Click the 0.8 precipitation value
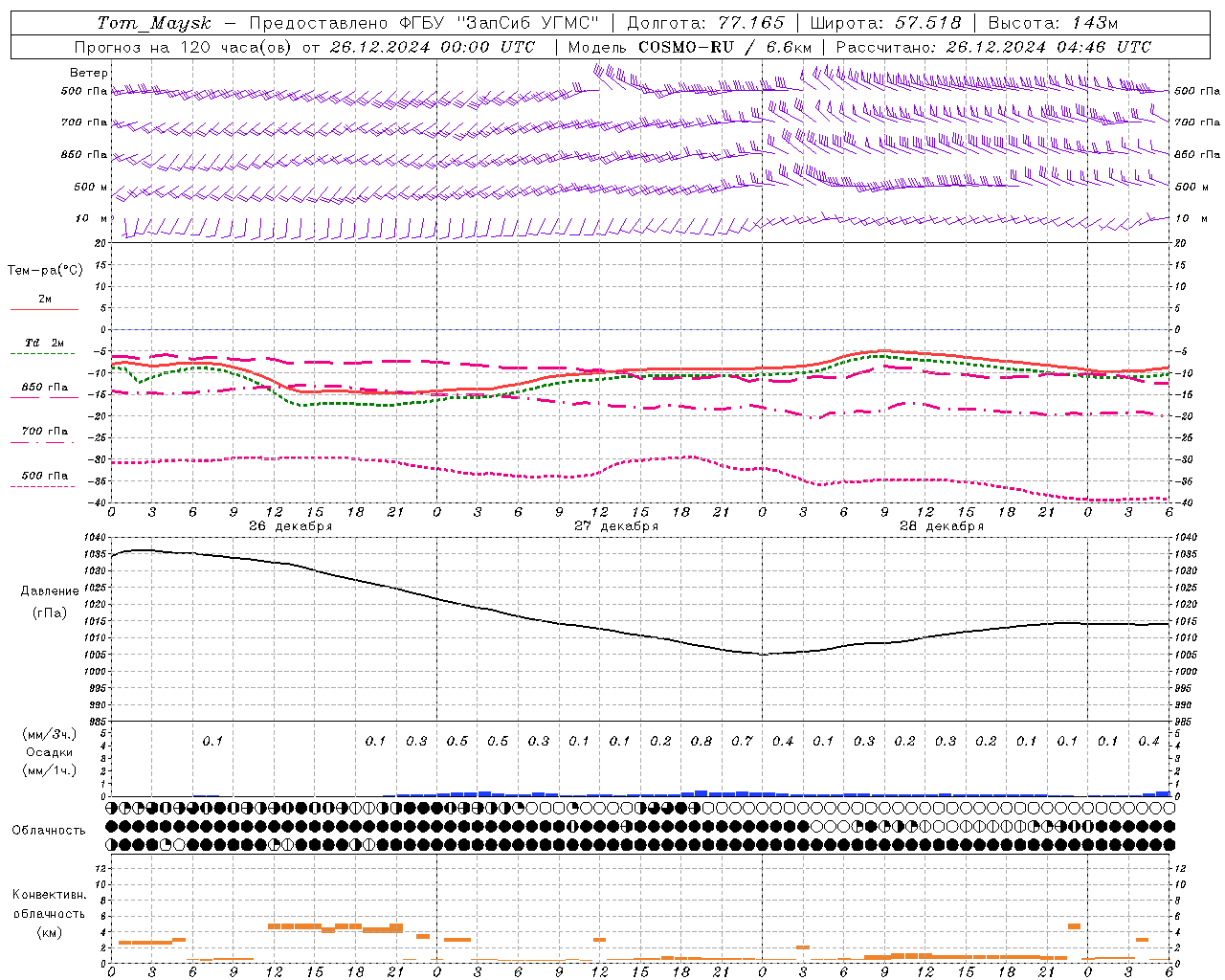Viewport: 1225px width, 980px height. [702, 742]
